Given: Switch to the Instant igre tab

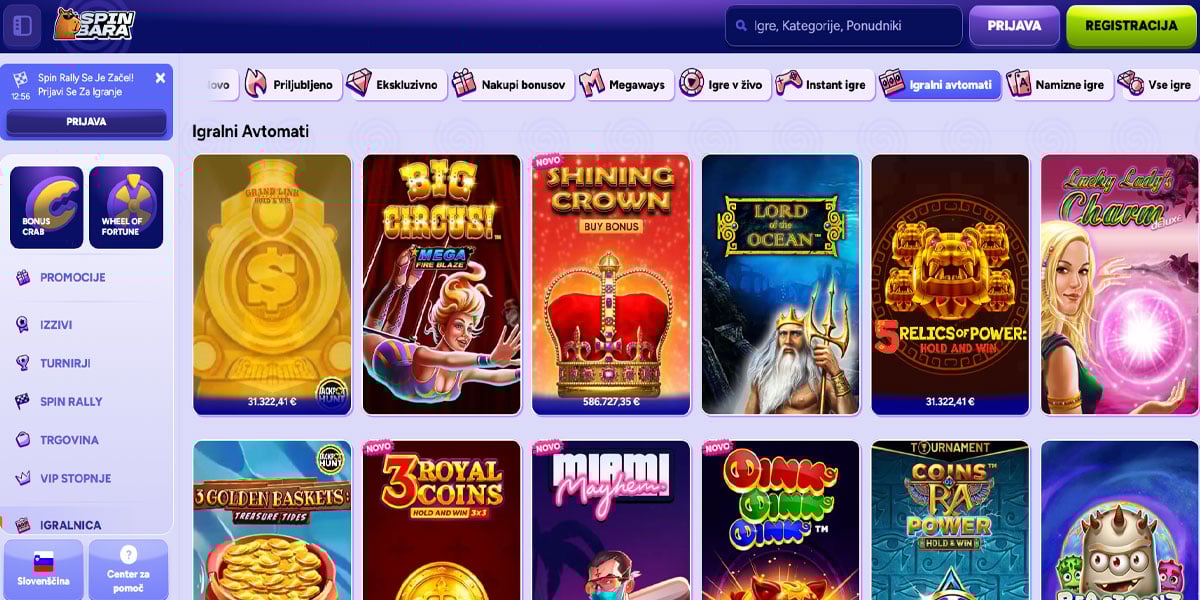Looking at the screenshot, I should [x=824, y=84].
